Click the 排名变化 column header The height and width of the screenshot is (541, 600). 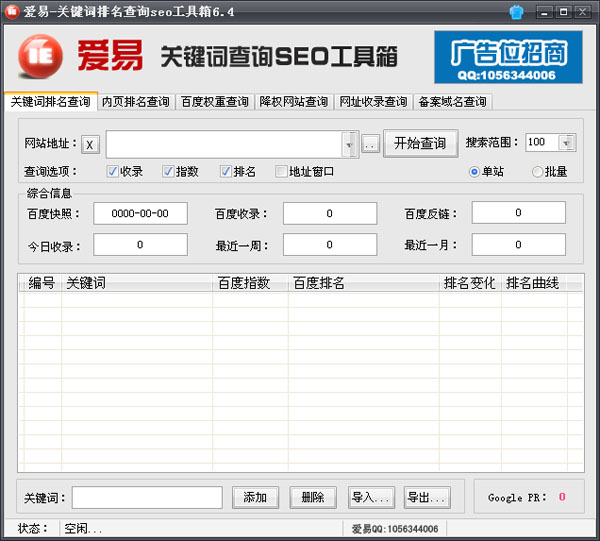click(470, 283)
